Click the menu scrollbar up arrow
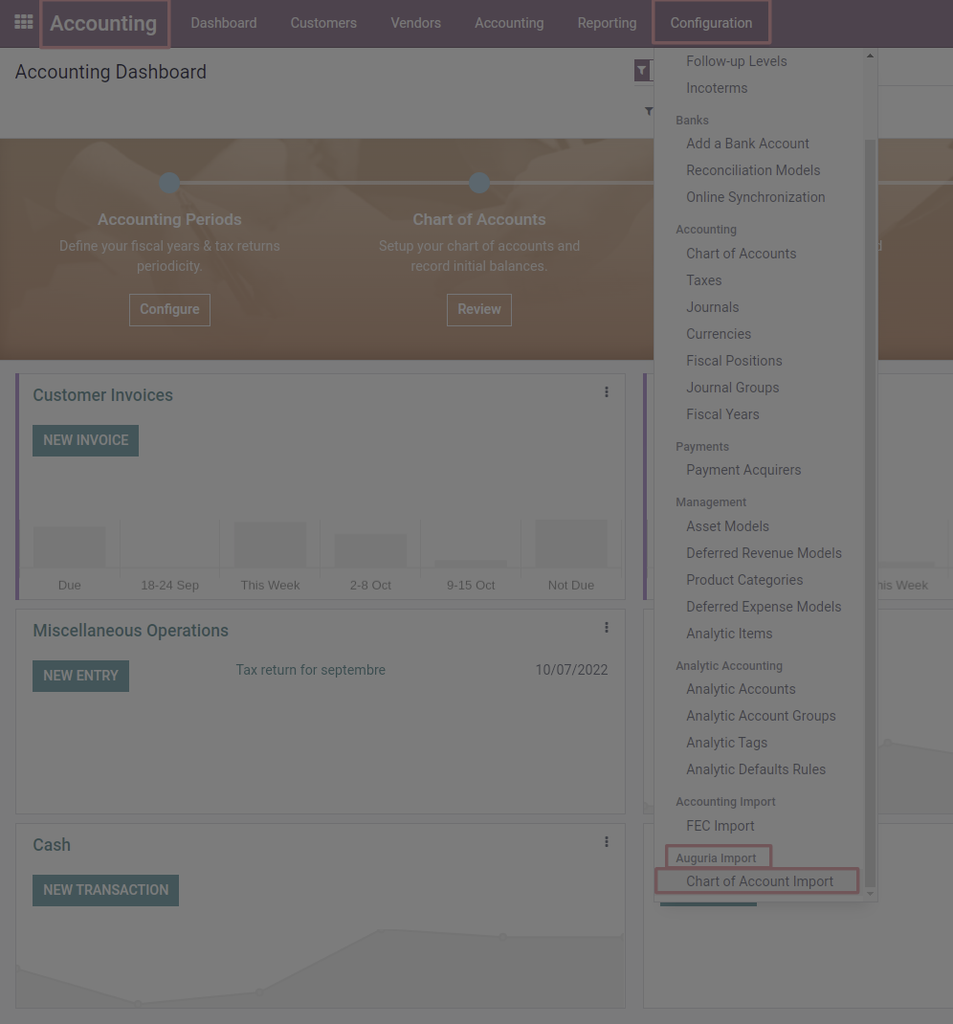The image size is (953, 1024). tap(870, 56)
